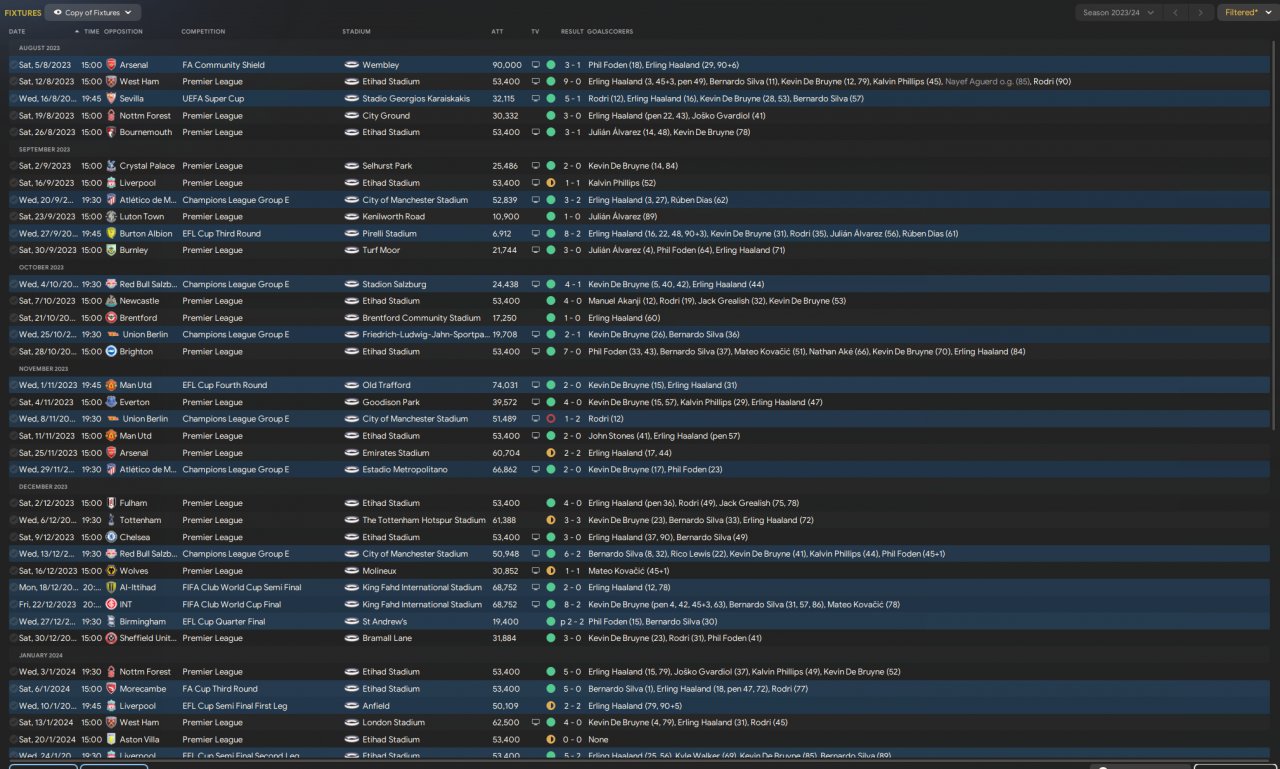Screen dimensions: 1280x769
Task: Click the green win indicator in the Brentford row
Action: click(x=550, y=318)
